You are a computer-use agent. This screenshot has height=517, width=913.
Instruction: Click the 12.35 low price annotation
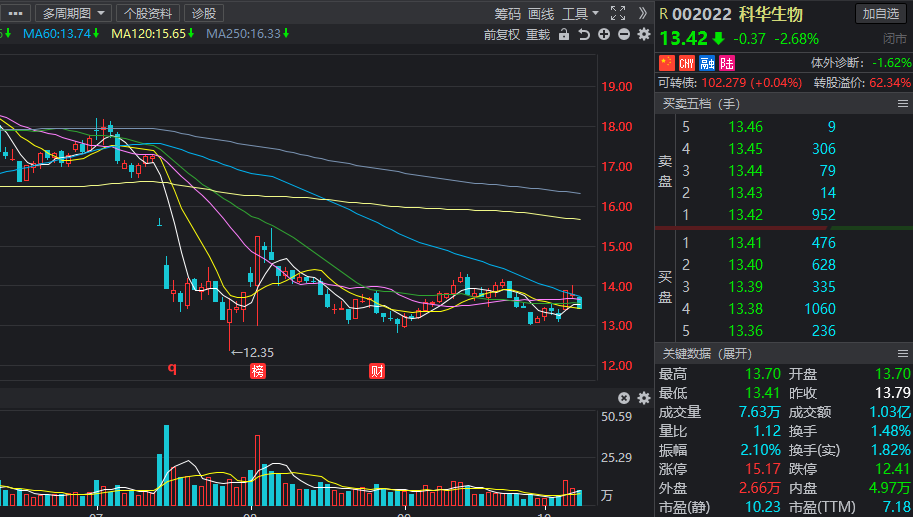pyautogui.click(x=252, y=352)
